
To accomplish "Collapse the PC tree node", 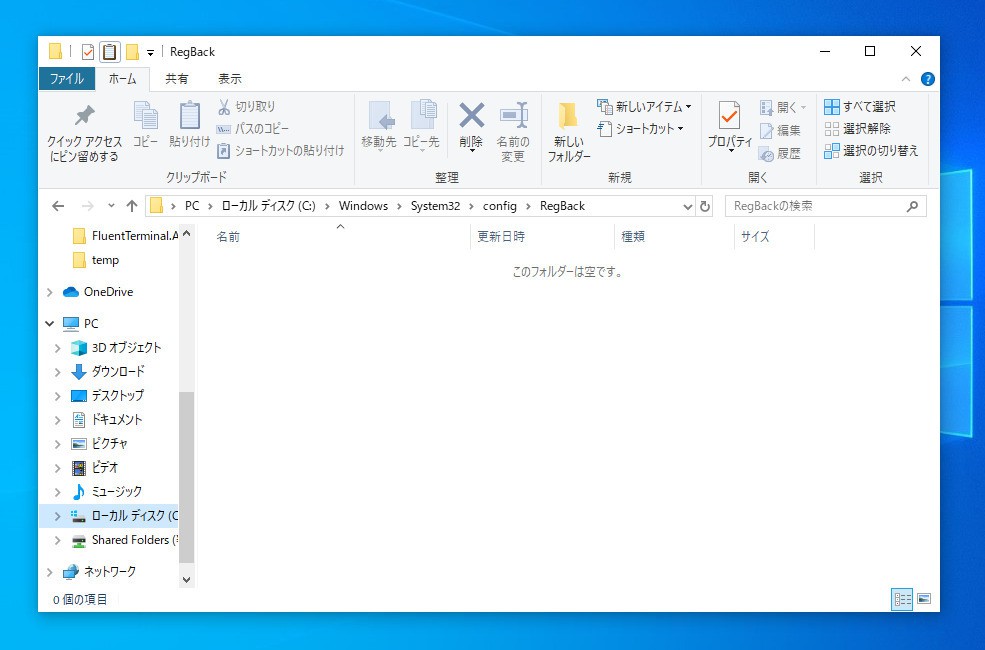I will click(x=50, y=324).
